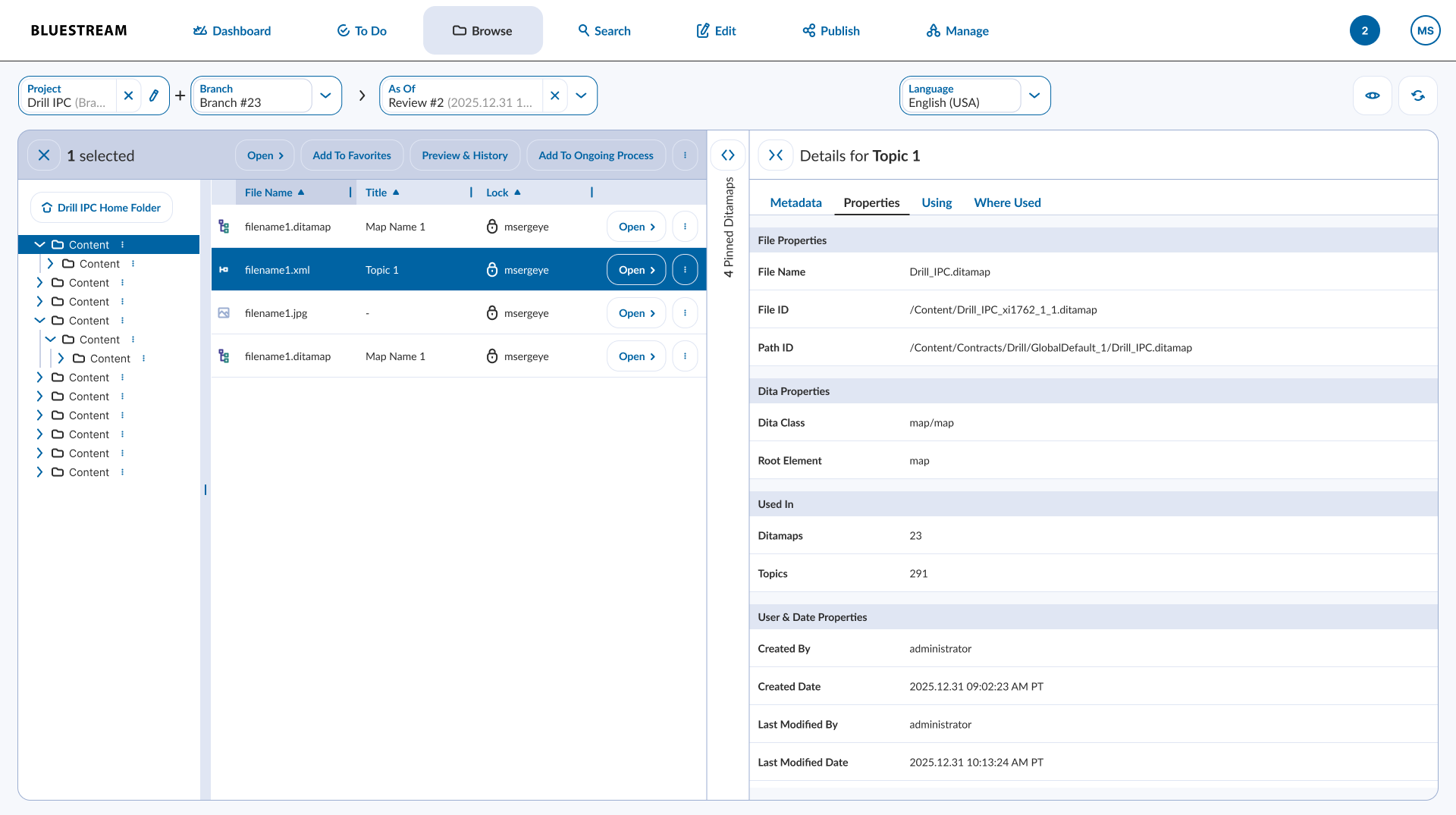
Task: Open options menu for filename1.jpg row
Action: click(685, 313)
